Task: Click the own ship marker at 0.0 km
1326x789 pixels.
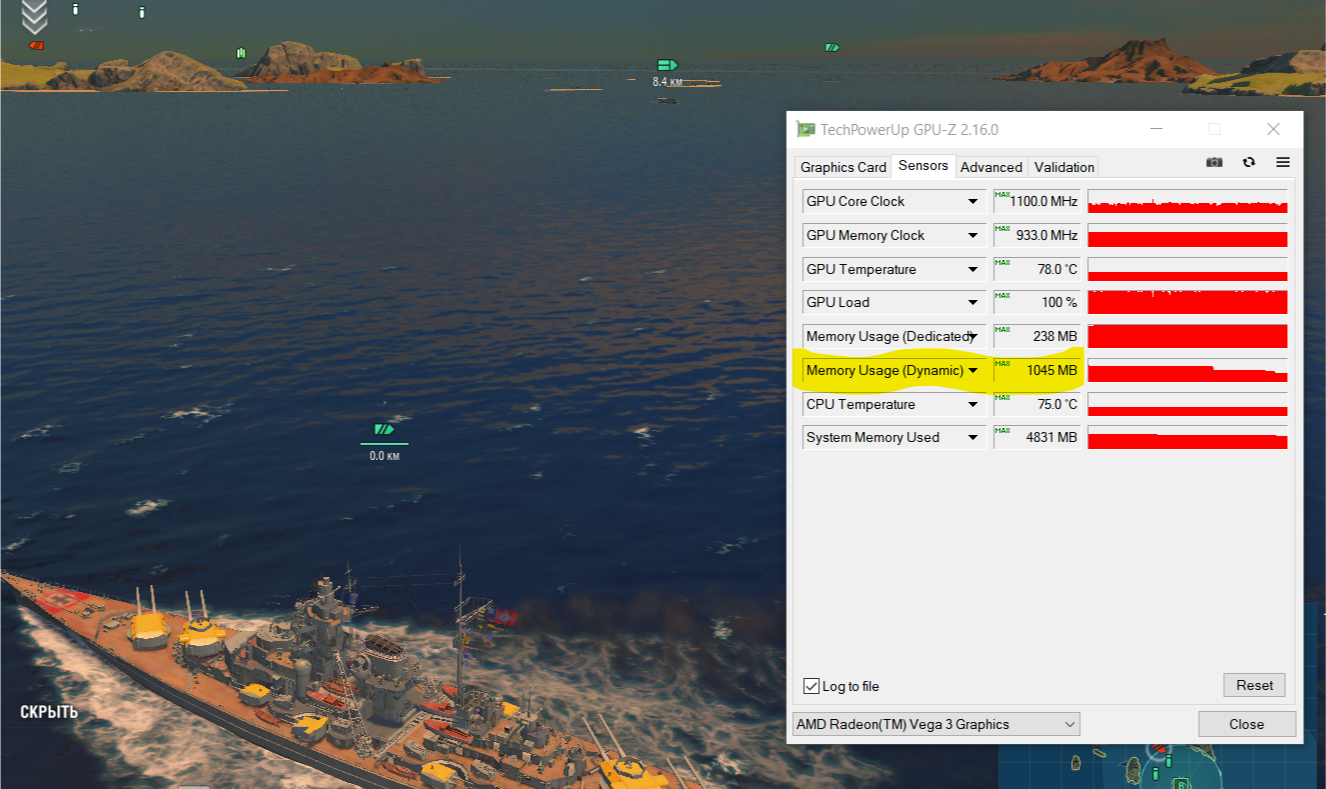Action: pyautogui.click(x=384, y=430)
